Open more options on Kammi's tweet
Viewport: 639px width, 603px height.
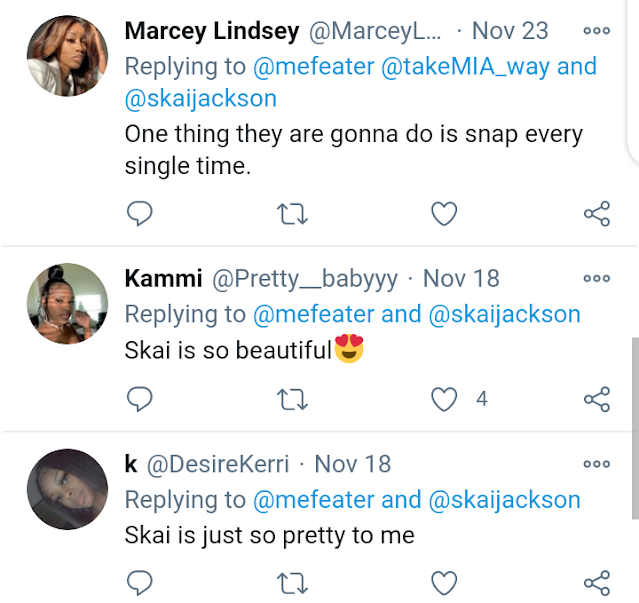click(x=596, y=278)
